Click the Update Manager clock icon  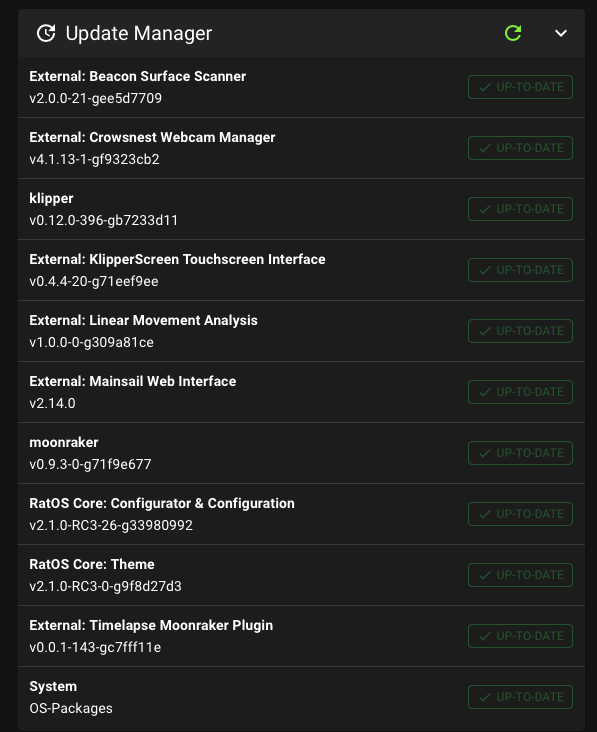pyautogui.click(x=46, y=33)
